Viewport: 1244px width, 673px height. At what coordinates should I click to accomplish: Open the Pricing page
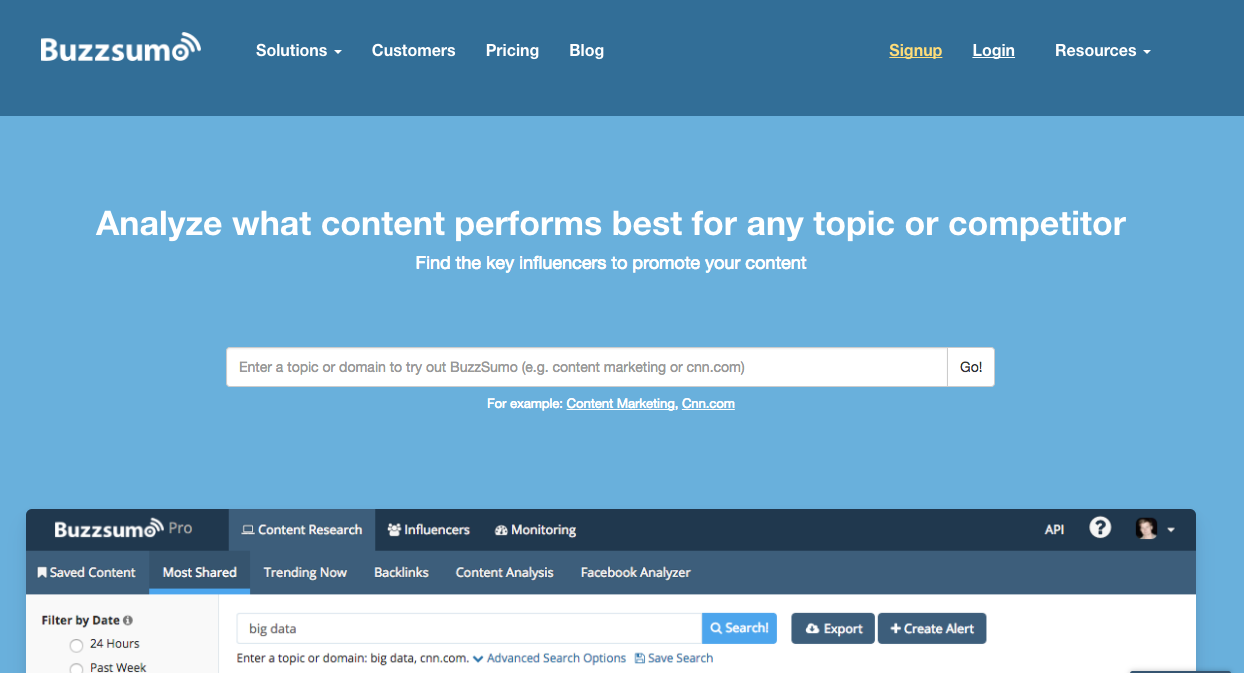(512, 50)
